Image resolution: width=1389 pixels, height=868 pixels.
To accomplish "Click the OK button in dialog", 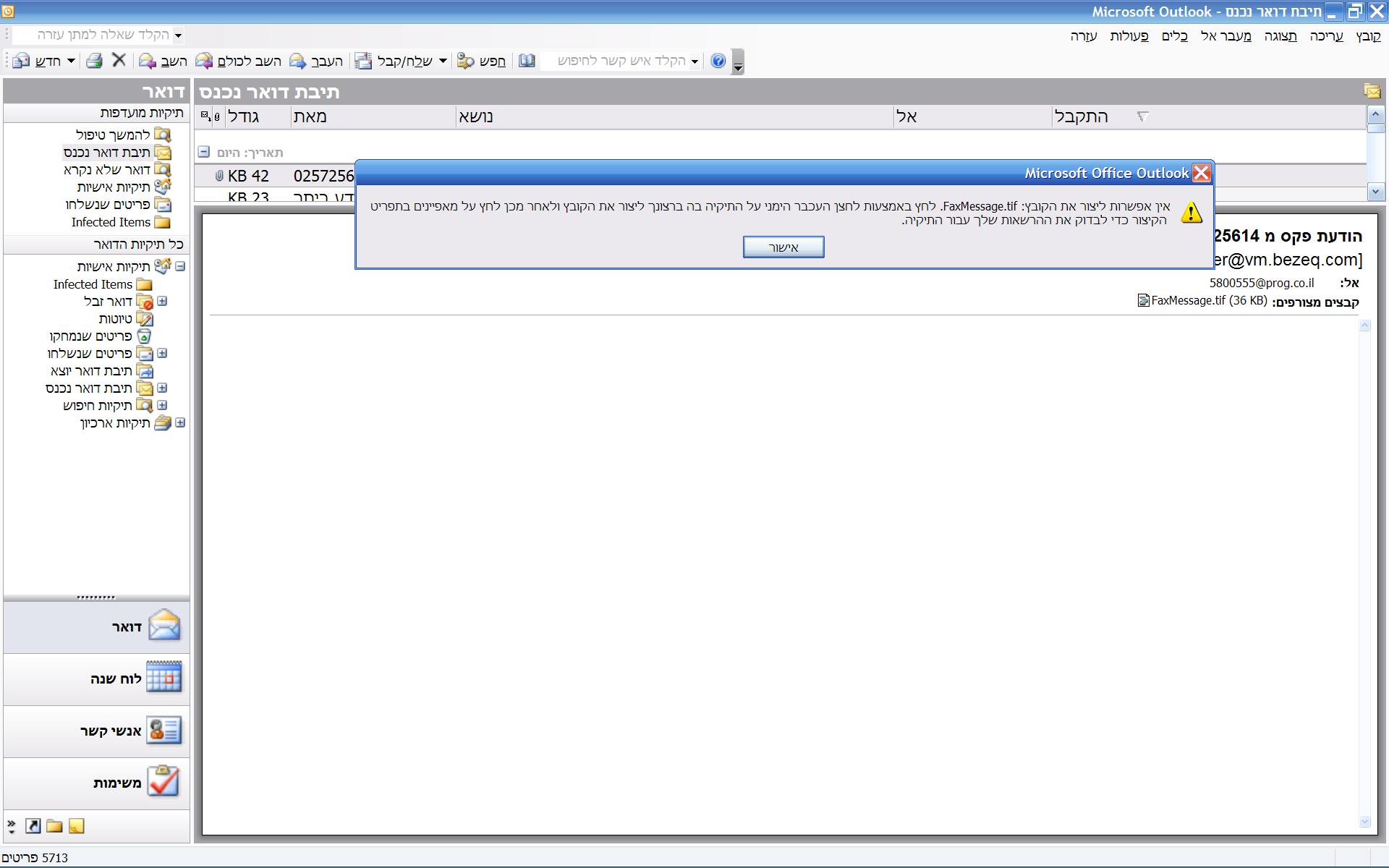I will click(x=783, y=247).
